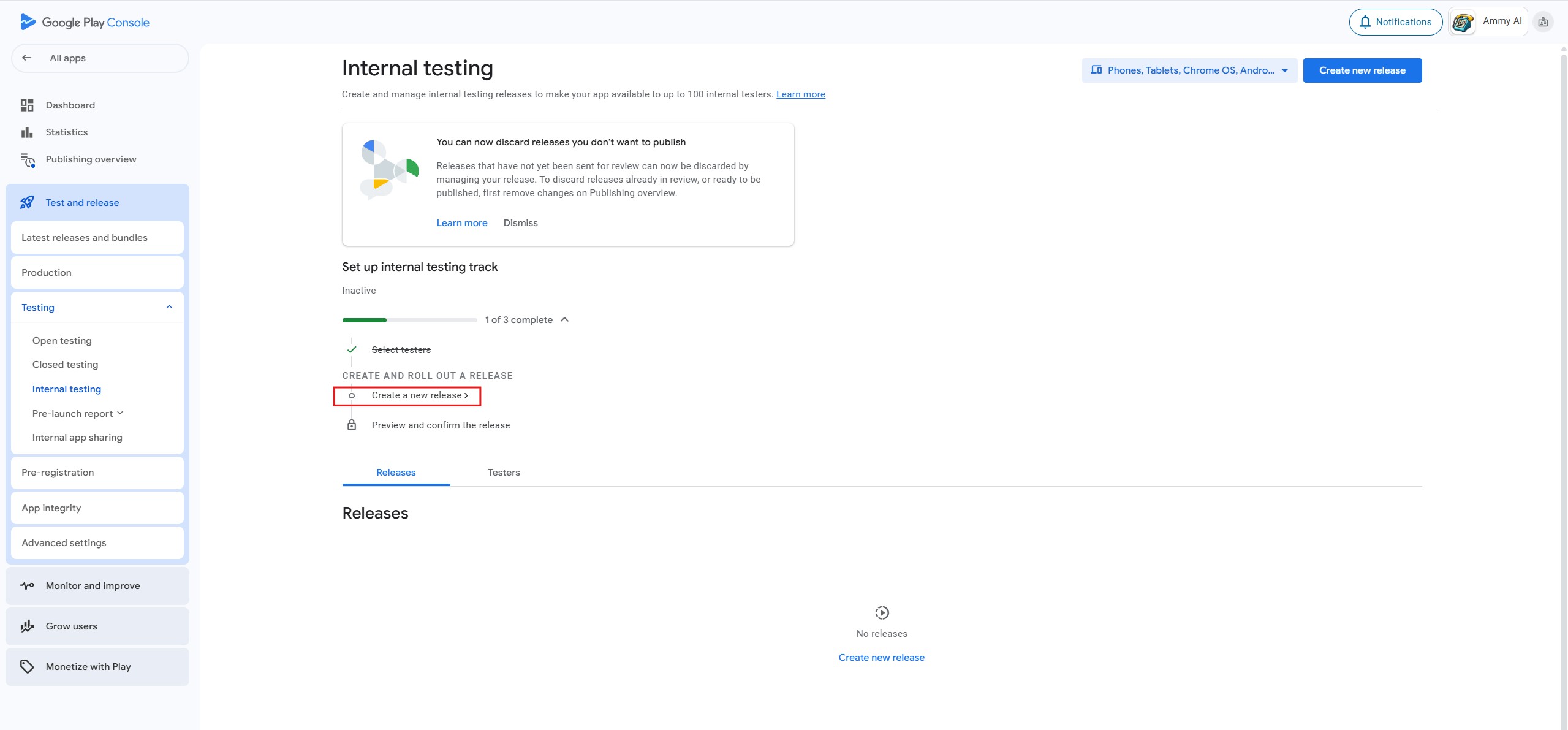The image size is (1568, 730).
Task: Click the Monetize with Play tag icon
Action: pyautogui.click(x=27, y=667)
